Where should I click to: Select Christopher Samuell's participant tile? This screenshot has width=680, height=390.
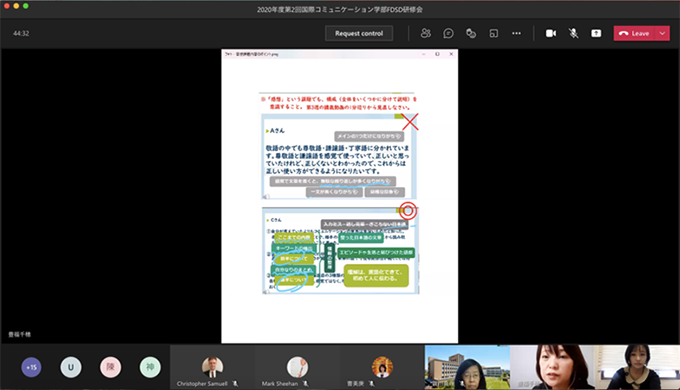pos(212,367)
